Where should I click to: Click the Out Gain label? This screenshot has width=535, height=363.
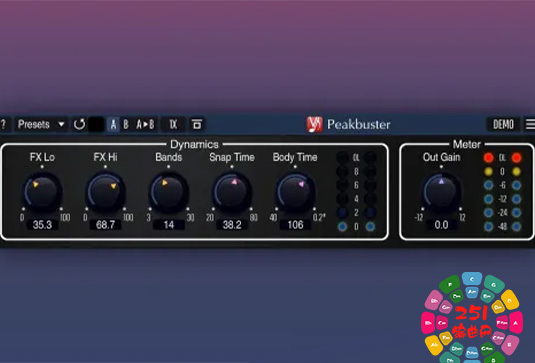(441, 157)
